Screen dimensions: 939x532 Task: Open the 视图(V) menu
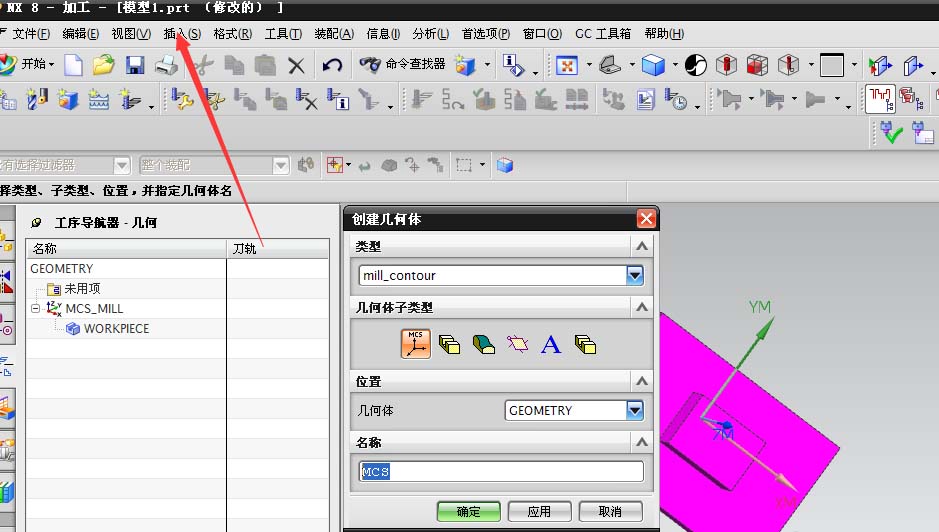(131, 34)
